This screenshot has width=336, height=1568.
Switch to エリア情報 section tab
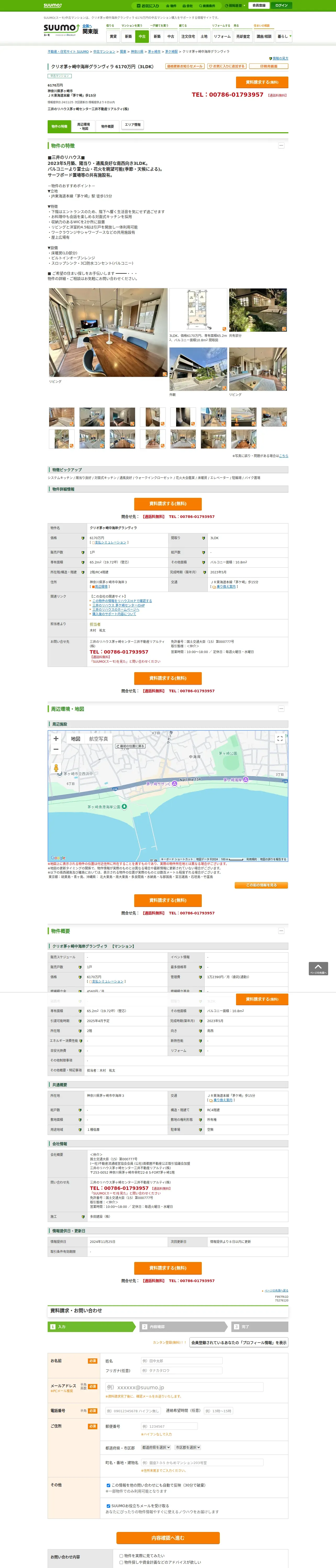pos(132,125)
